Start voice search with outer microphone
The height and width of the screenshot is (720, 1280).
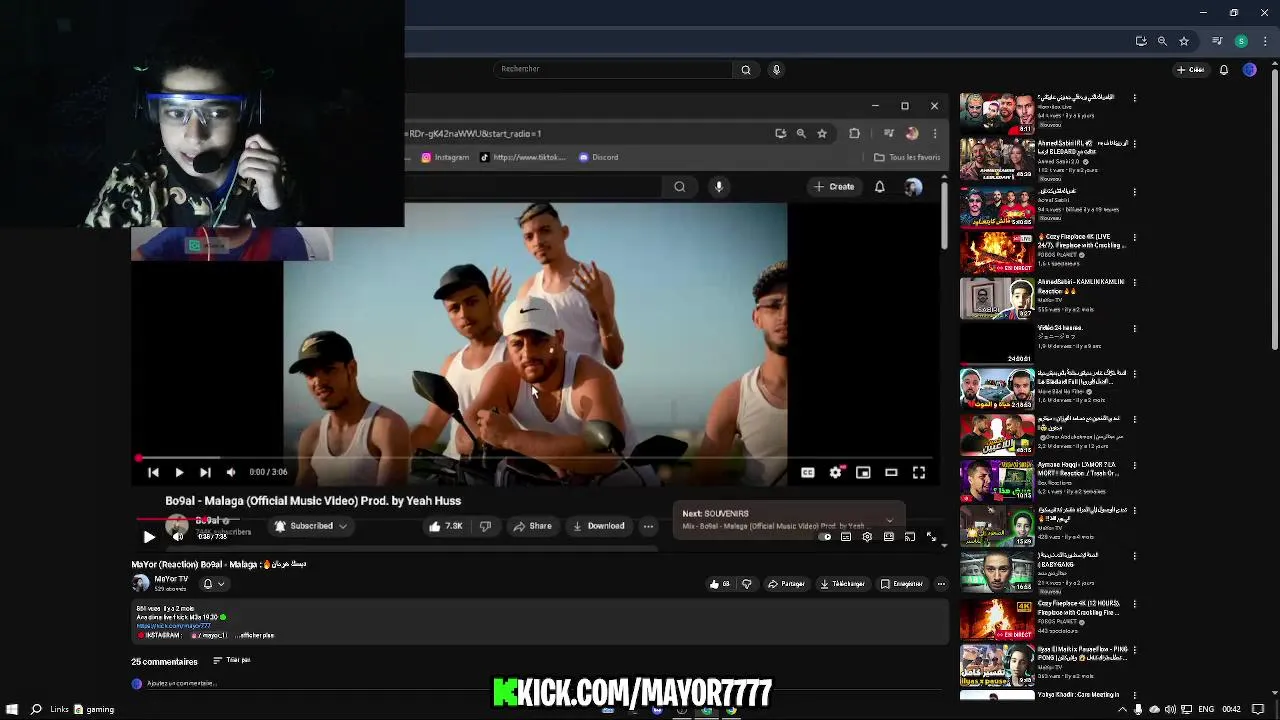tap(776, 69)
